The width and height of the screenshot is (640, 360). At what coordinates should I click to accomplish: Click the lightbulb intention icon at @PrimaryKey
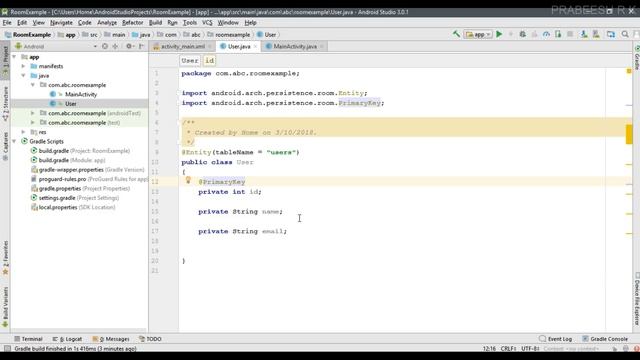pyautogui.click(x=188, y=180)
